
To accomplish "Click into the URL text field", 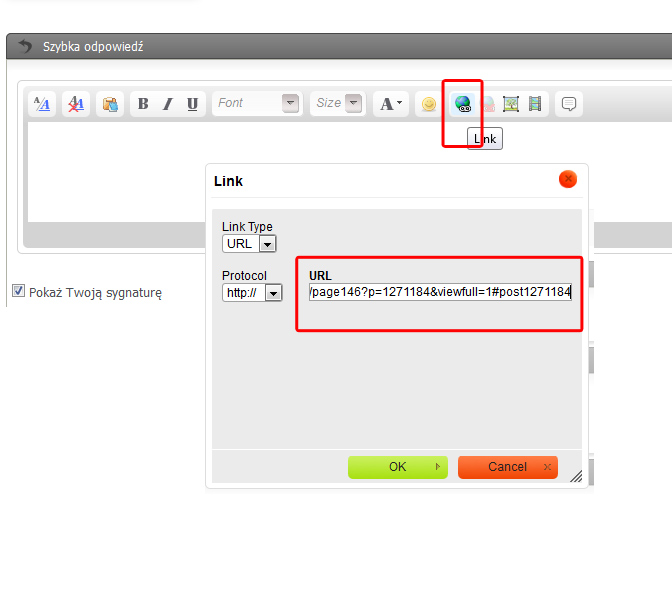I will 439,292.
